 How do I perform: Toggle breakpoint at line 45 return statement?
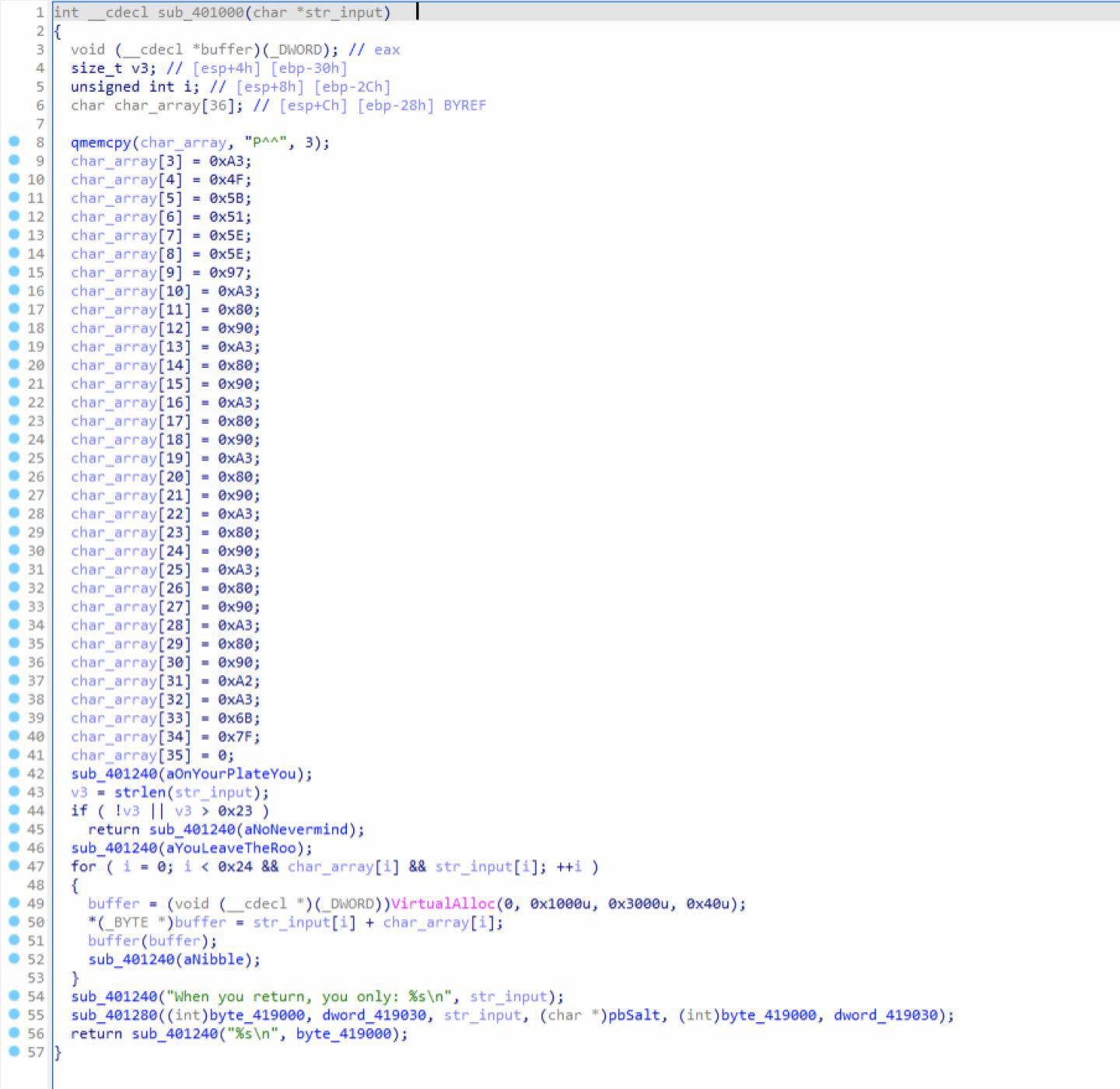pyautogui.click(x=14, y=829)
